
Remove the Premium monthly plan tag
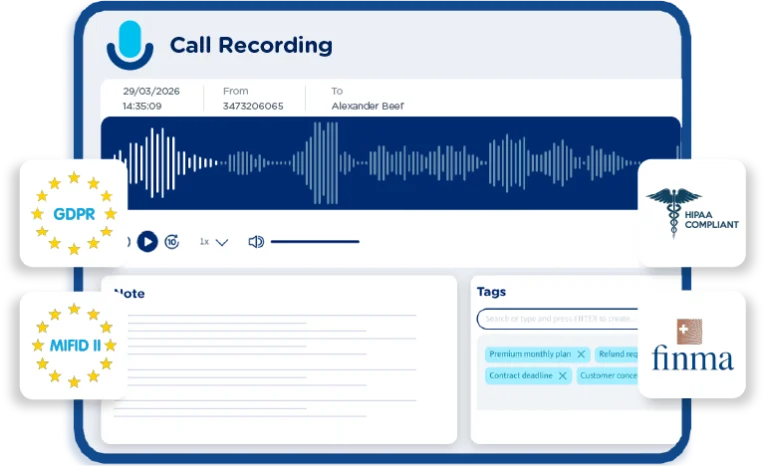[581, 354]
